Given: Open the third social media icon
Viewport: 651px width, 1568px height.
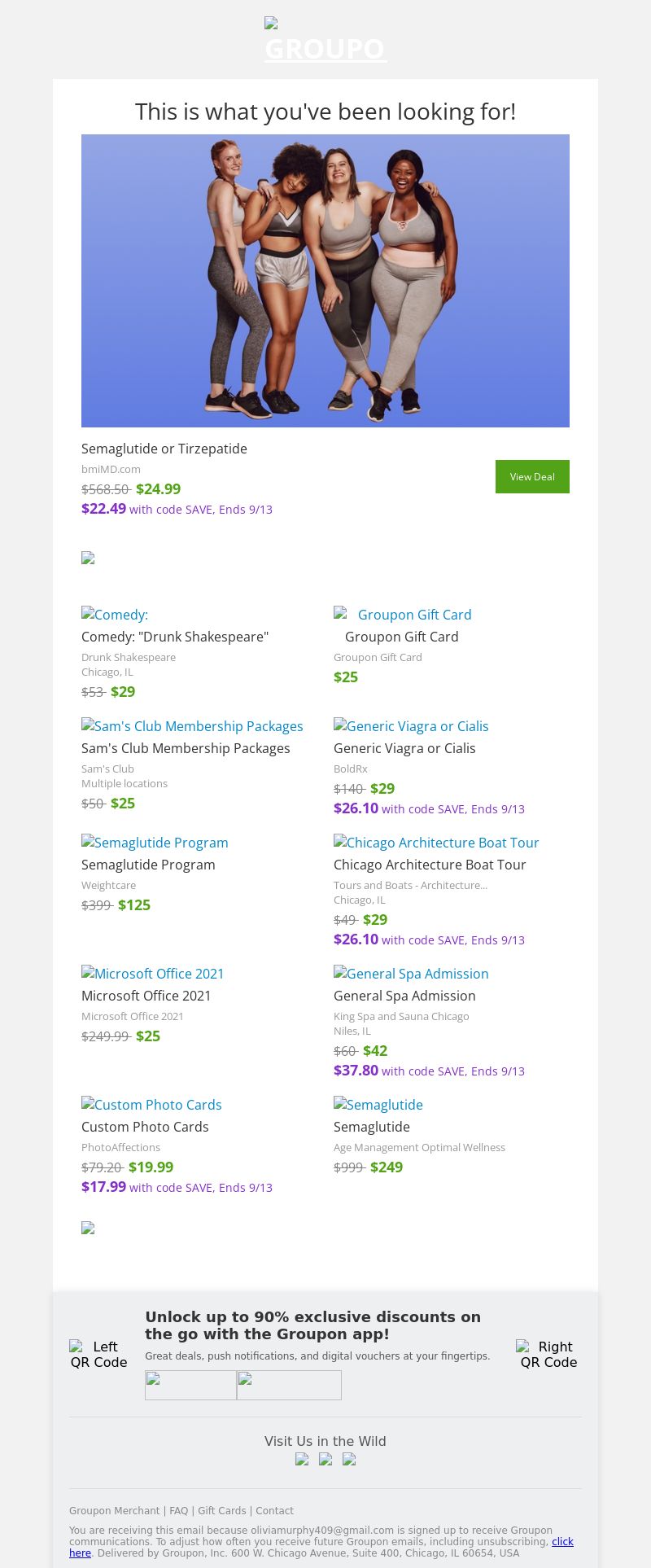Looking at the screenshot, I should coord(349,1459).
